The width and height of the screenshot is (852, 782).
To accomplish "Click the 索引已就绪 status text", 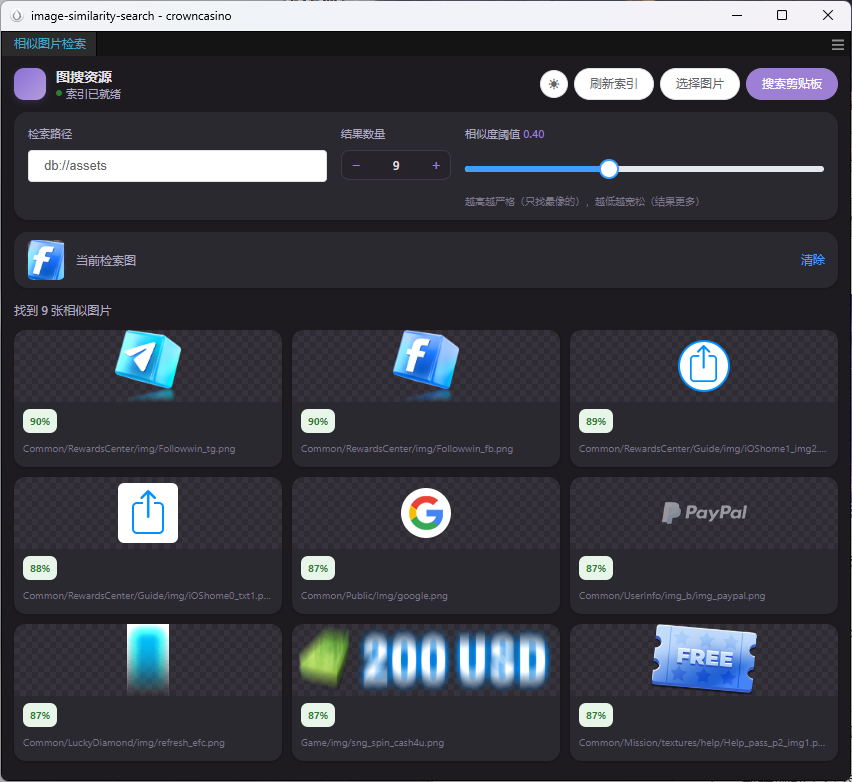I will click(x=93, y=94).
